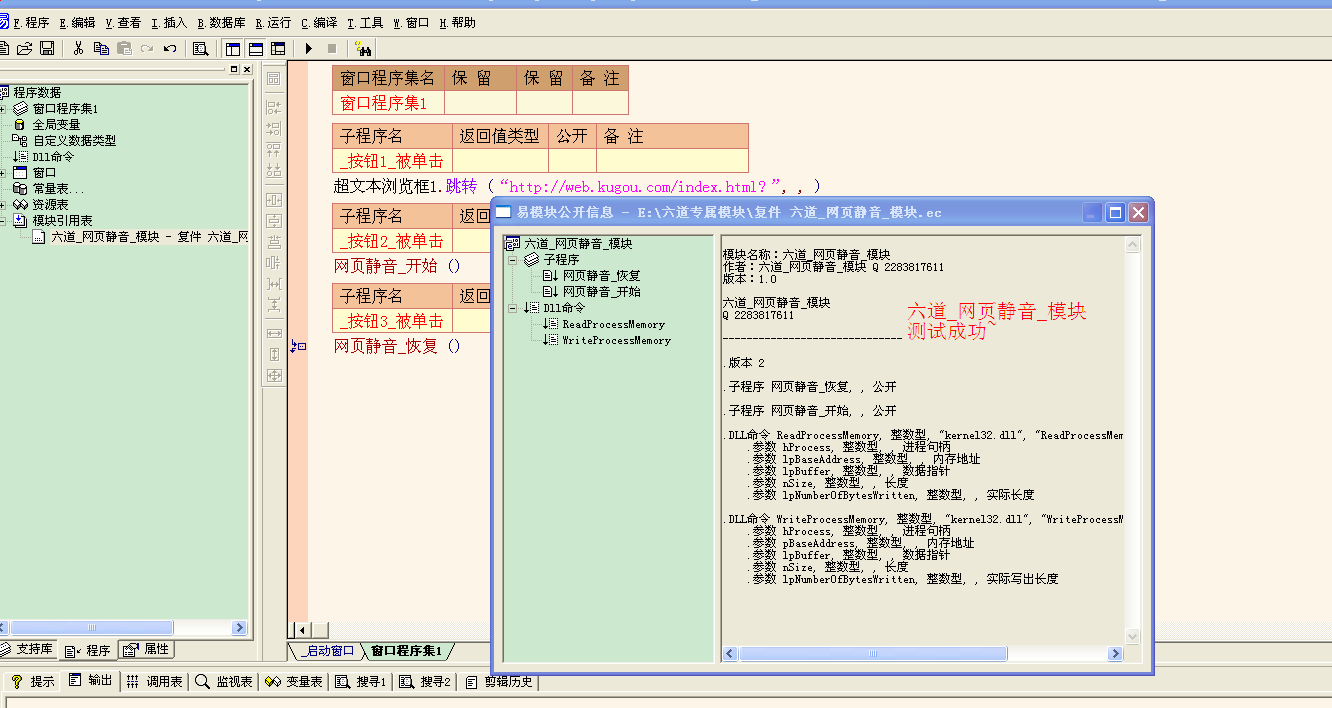This screenshot has height=708, width=1332.
Task: Select ReadProcessMemory in the module tree
Action: [x=613, y=324]
